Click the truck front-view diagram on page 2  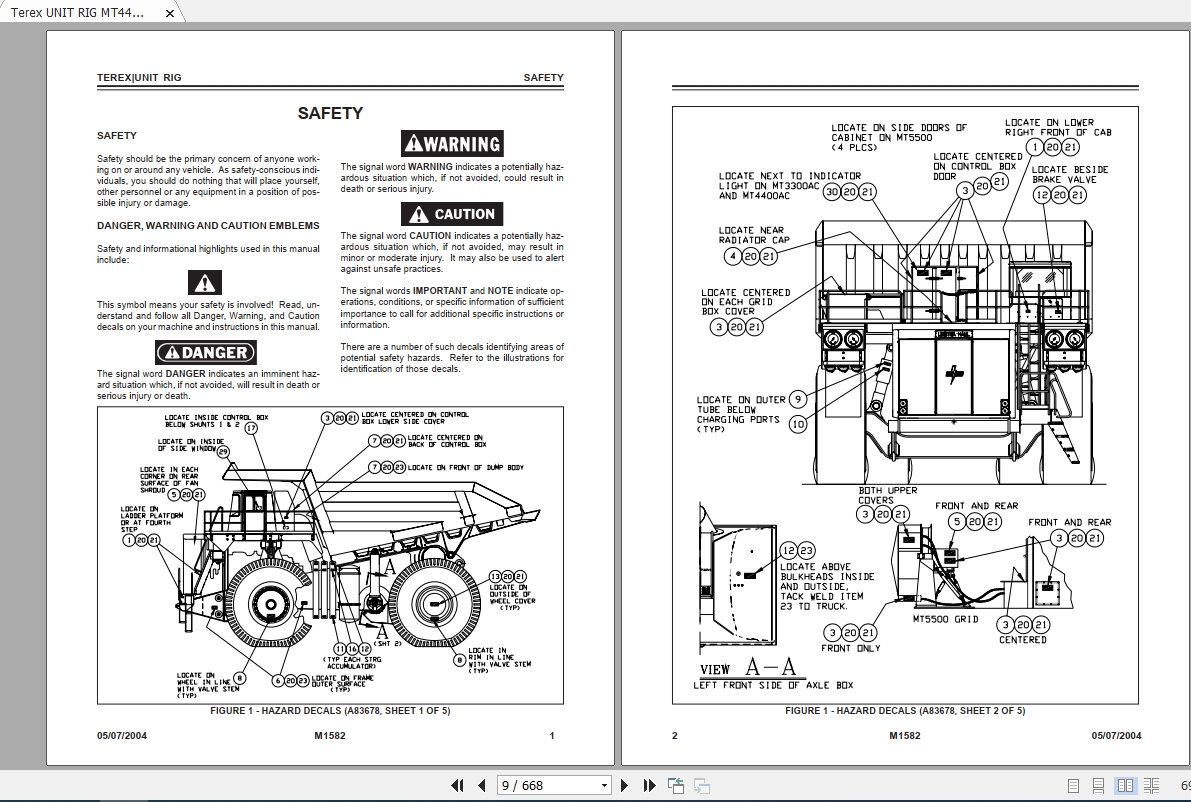click(955, 351)
